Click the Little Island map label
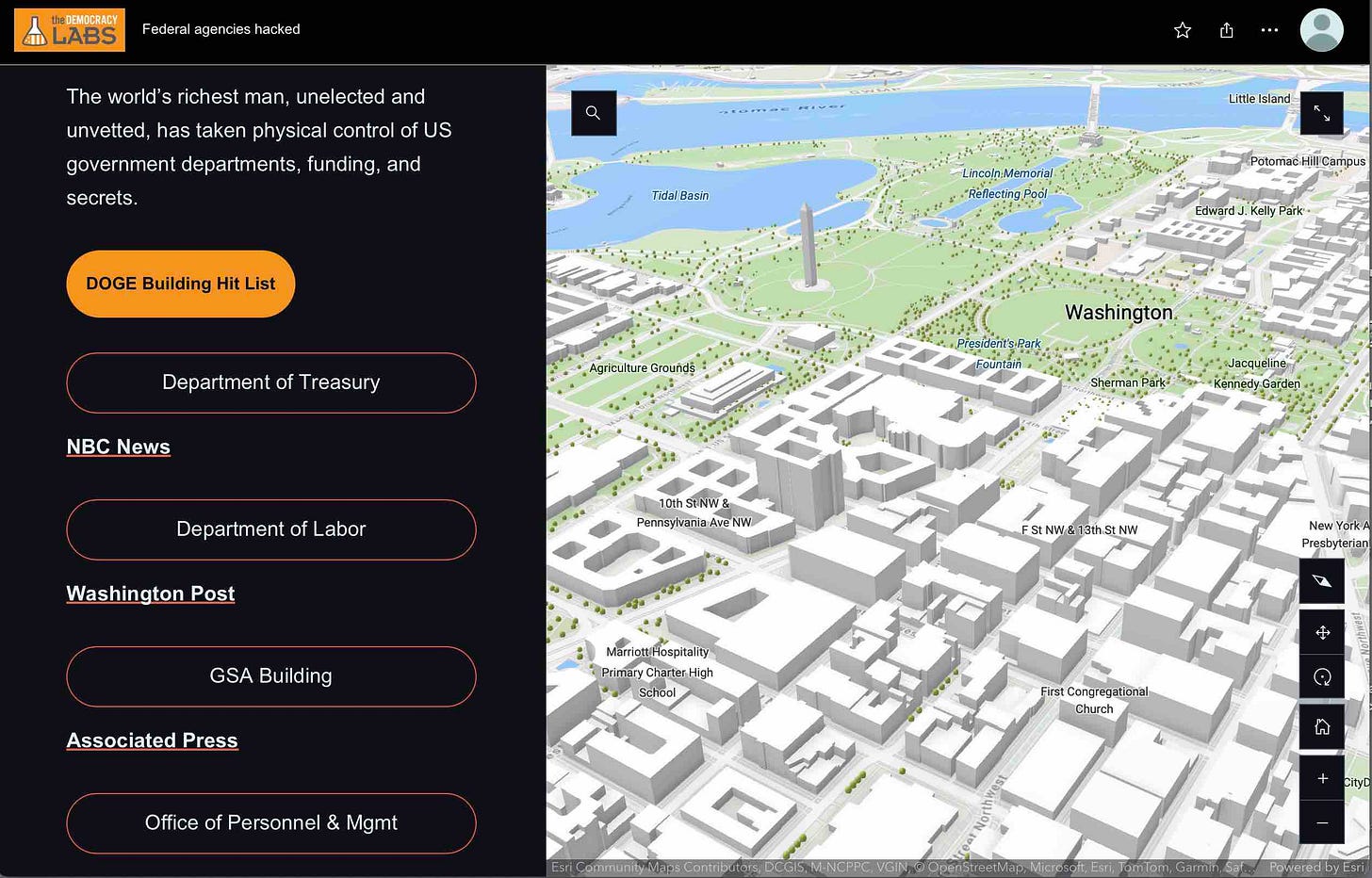The height and width of the screenshot is (878, 1372). [1259, 99]
